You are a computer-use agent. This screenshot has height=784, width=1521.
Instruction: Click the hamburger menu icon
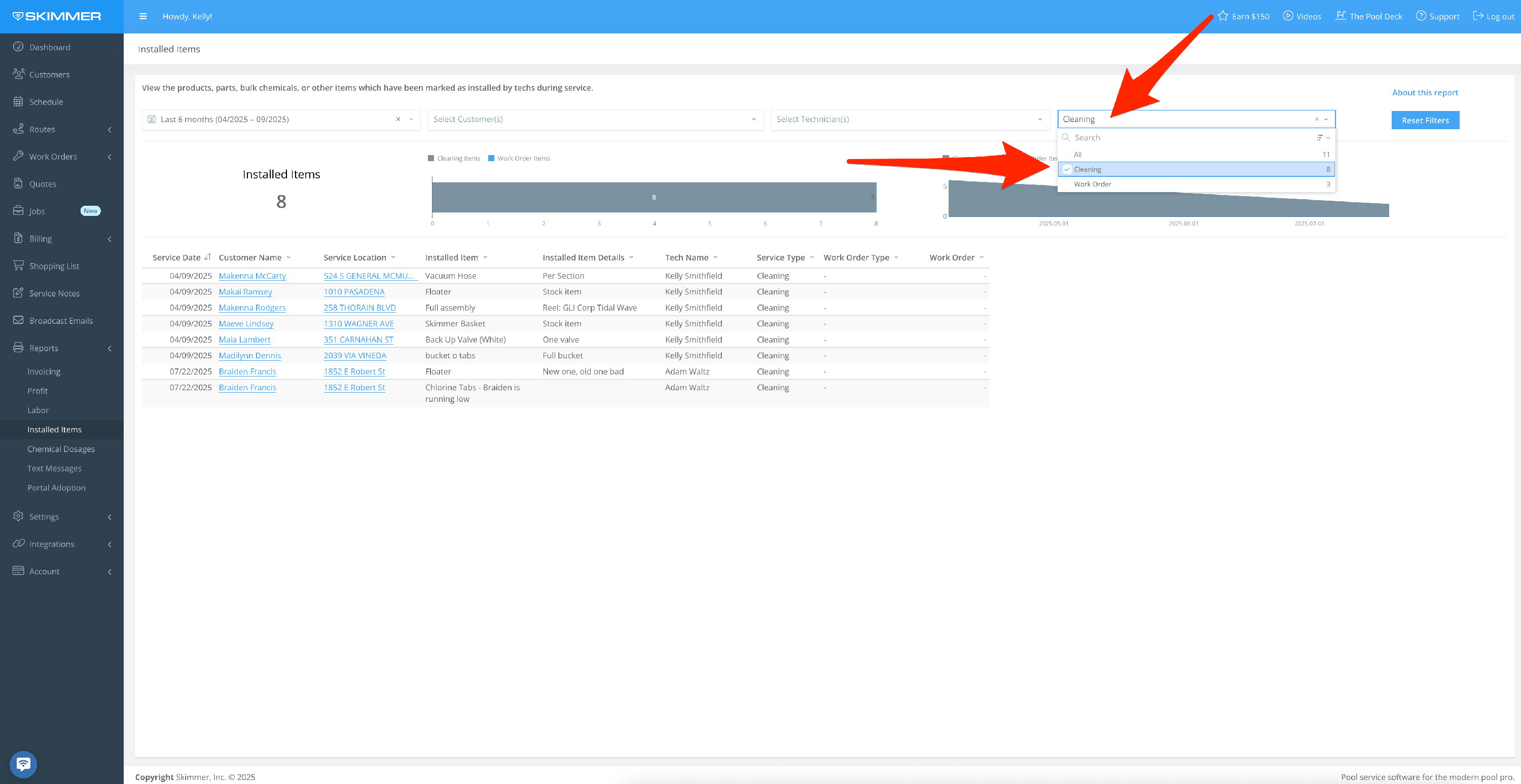[x=143, y=17]
